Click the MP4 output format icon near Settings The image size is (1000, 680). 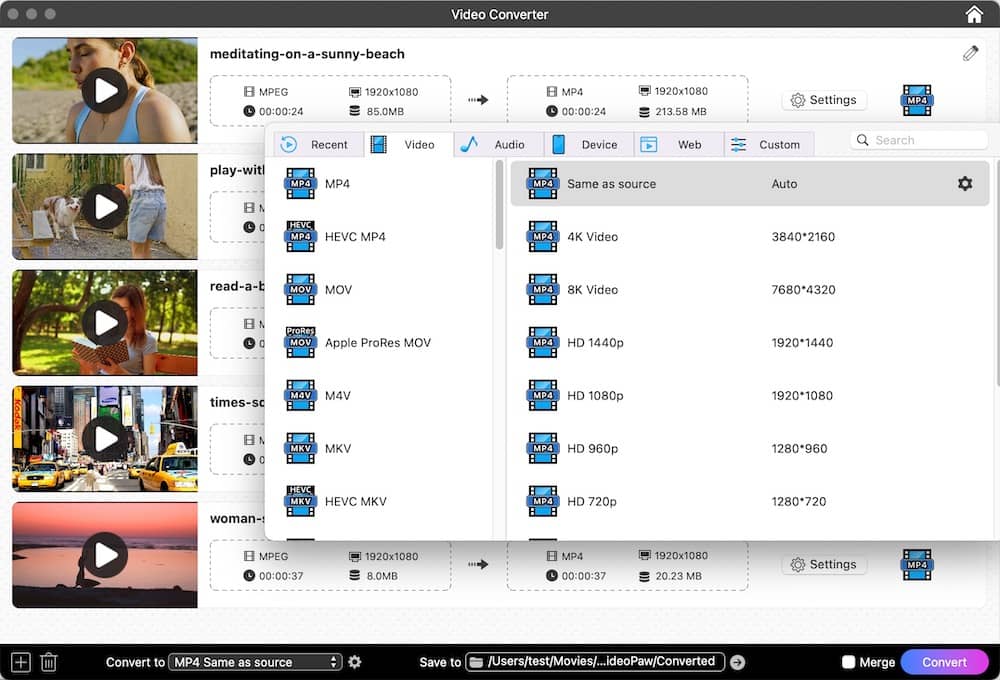pyautogui.click(x=917, y=100)
